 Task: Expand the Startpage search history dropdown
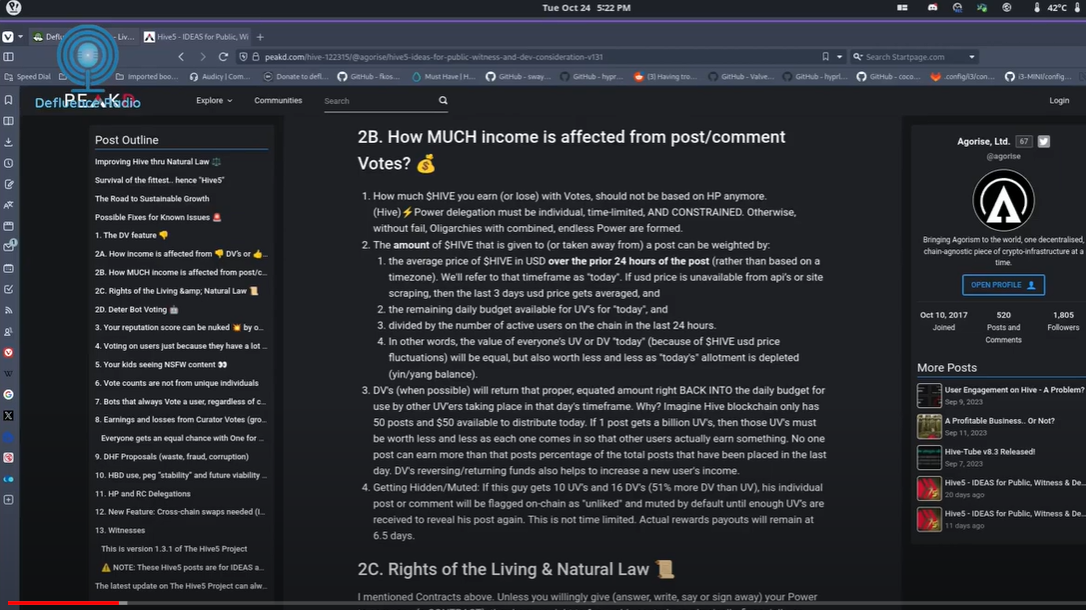(972, 57)
